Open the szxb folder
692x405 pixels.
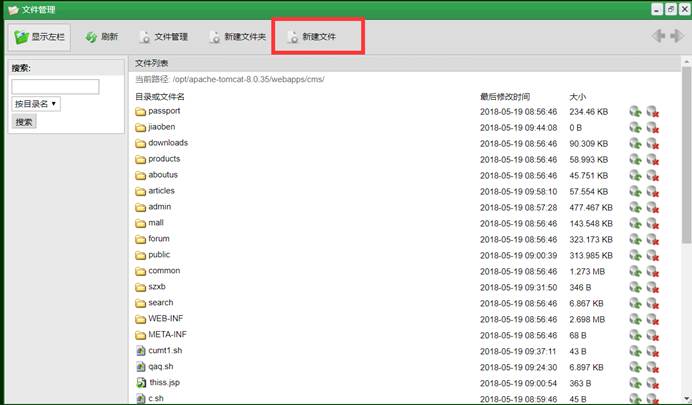(157, 286)
